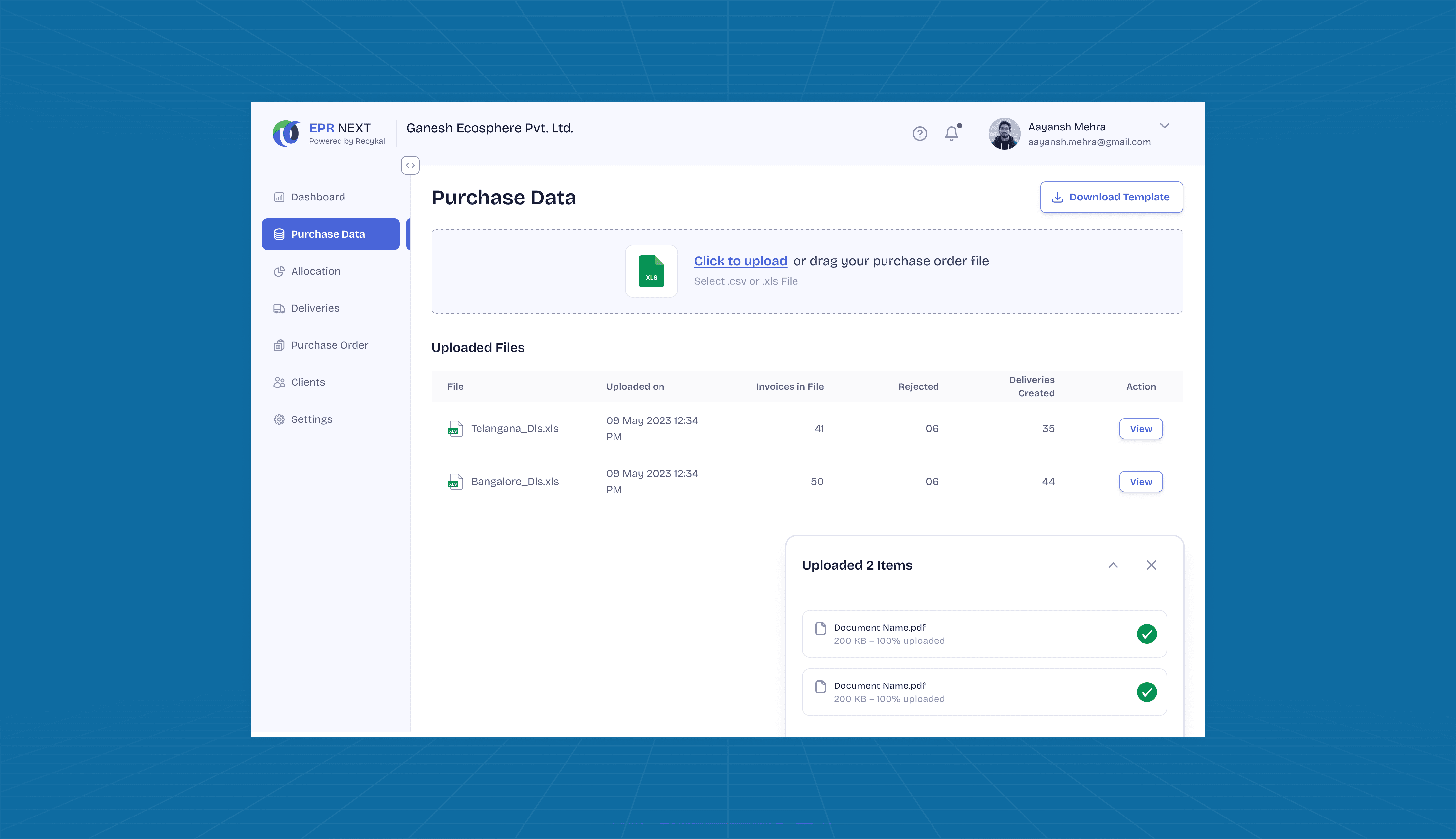The height and width of the screenshot is (839, 1456).
Task: Open Dashboard in the sidebar
Action: click(x=317, y=197)
